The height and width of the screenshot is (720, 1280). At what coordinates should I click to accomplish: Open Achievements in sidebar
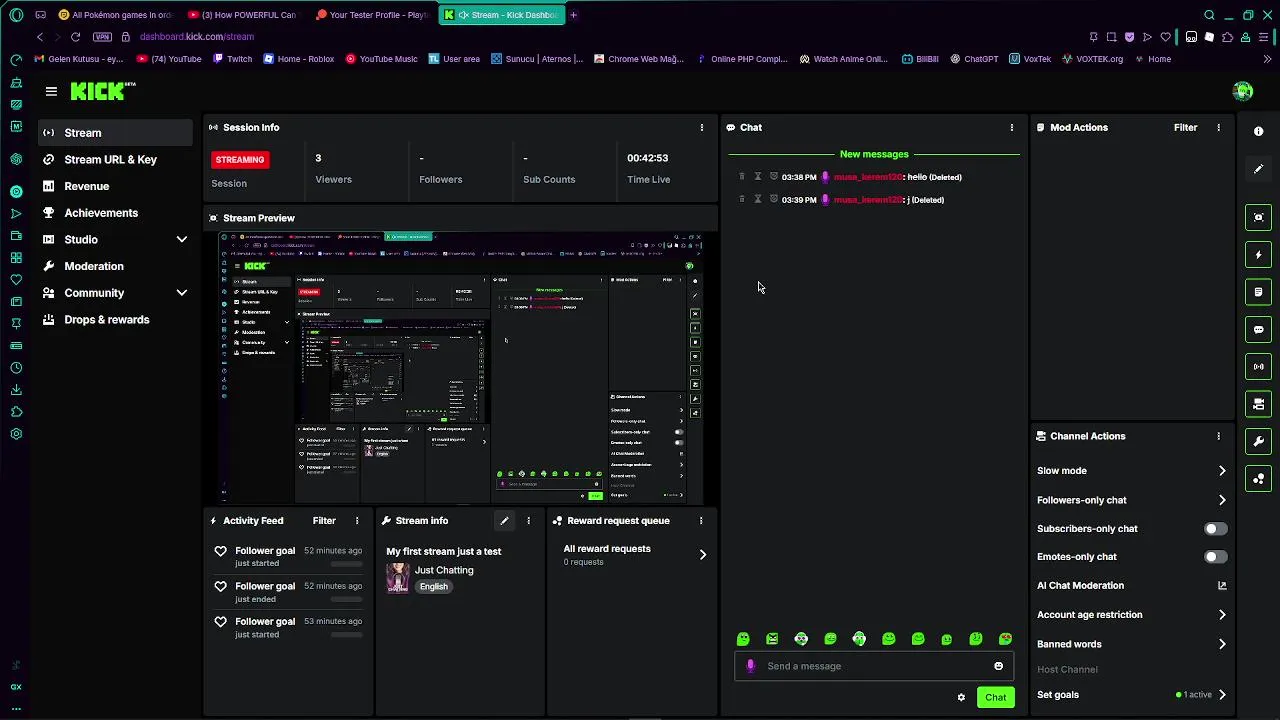116,213
